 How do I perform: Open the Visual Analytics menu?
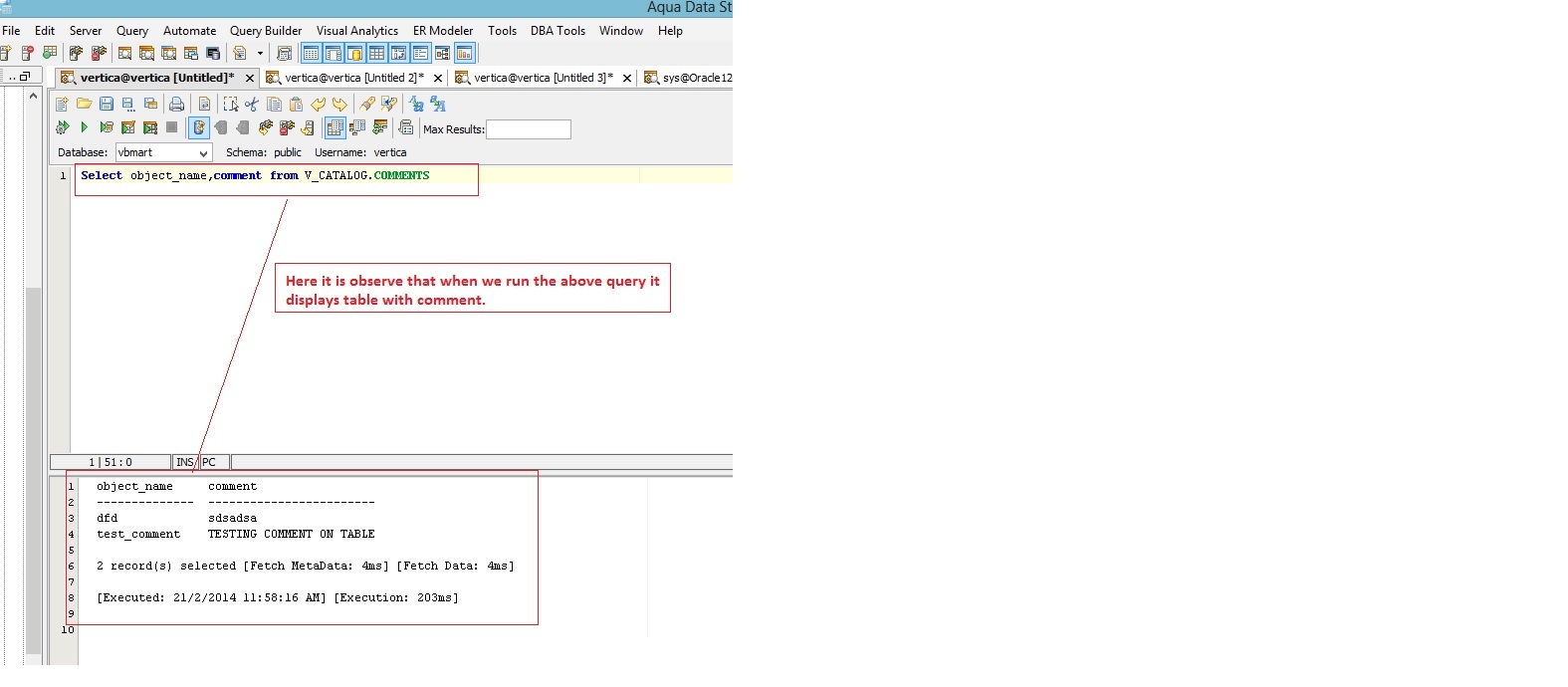[357, 31]
